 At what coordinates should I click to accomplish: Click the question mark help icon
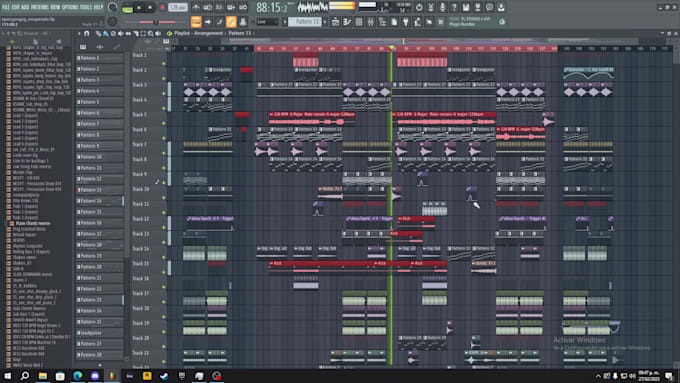[x=454, y=7]
